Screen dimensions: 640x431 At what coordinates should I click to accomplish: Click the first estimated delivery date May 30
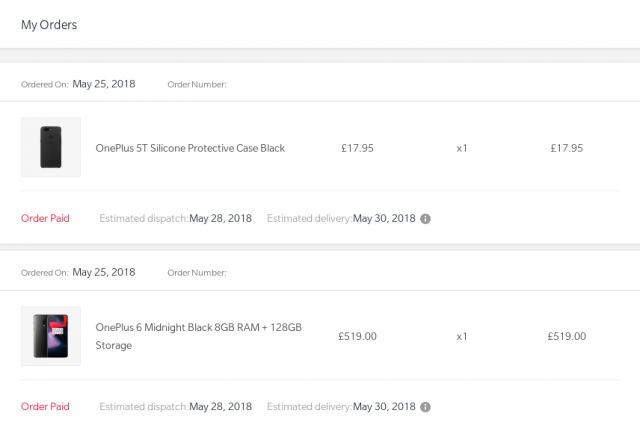click(x=384, y=218)
